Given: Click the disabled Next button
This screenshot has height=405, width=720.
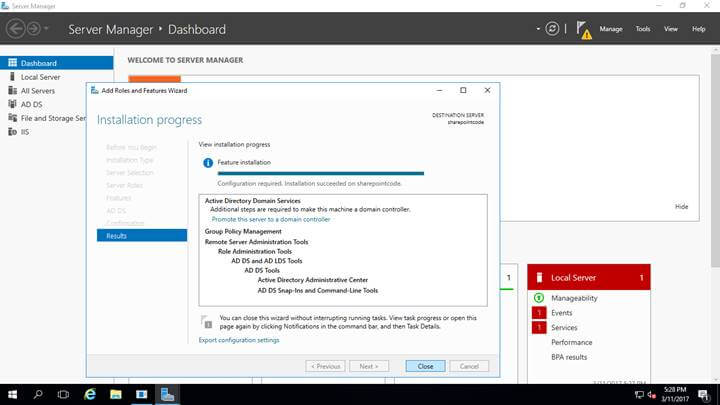Looking at the screenshot, I should point(369,366).
